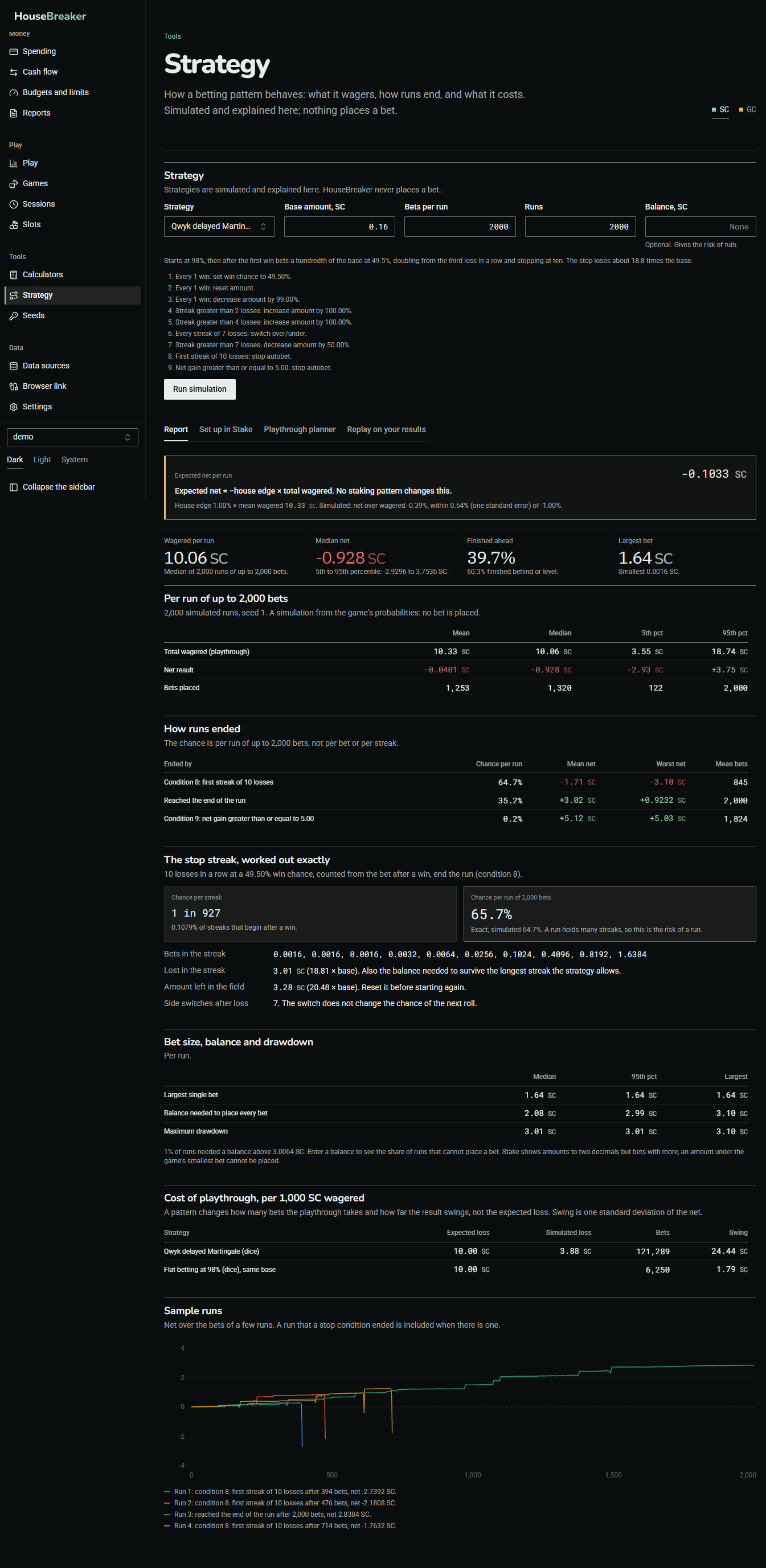The width and height of the screenshot is (766, 1568).
Task: Open the Tools breadcrumb link
Action: pyautogui.click(x=173, y=36)
